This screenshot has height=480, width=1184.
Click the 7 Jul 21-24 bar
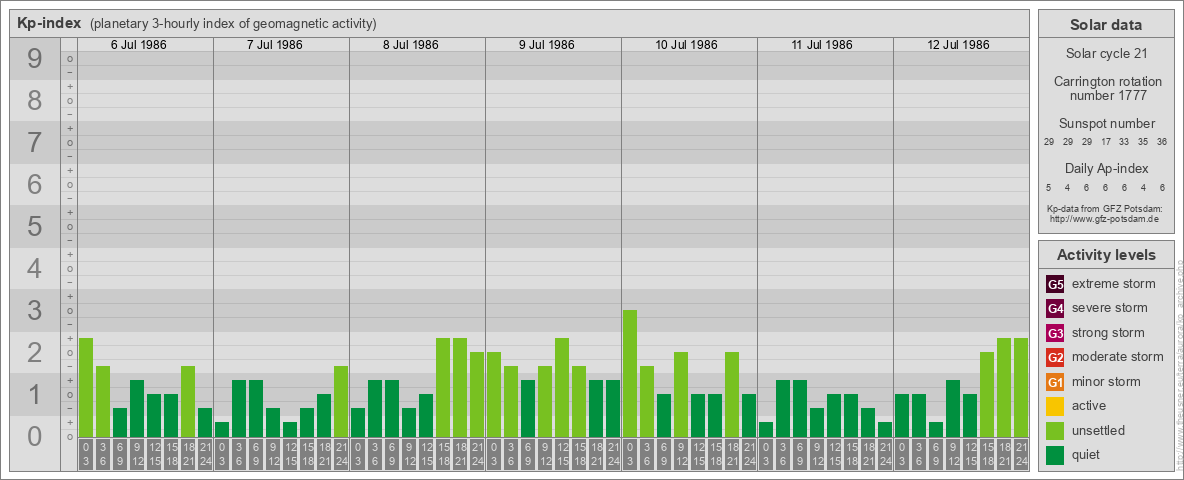[x=341, y=401]
